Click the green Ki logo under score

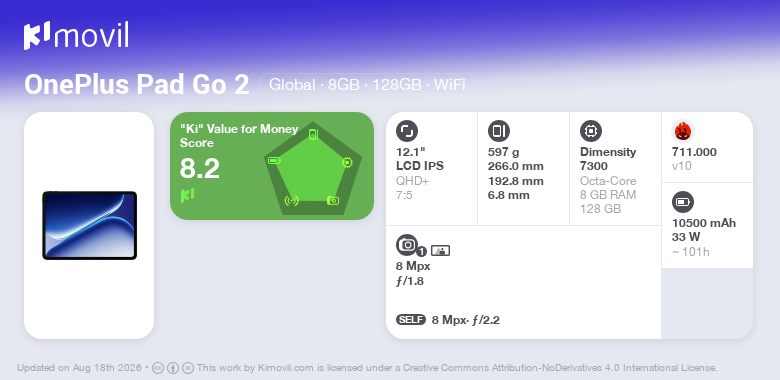click(x=187, y=195)
